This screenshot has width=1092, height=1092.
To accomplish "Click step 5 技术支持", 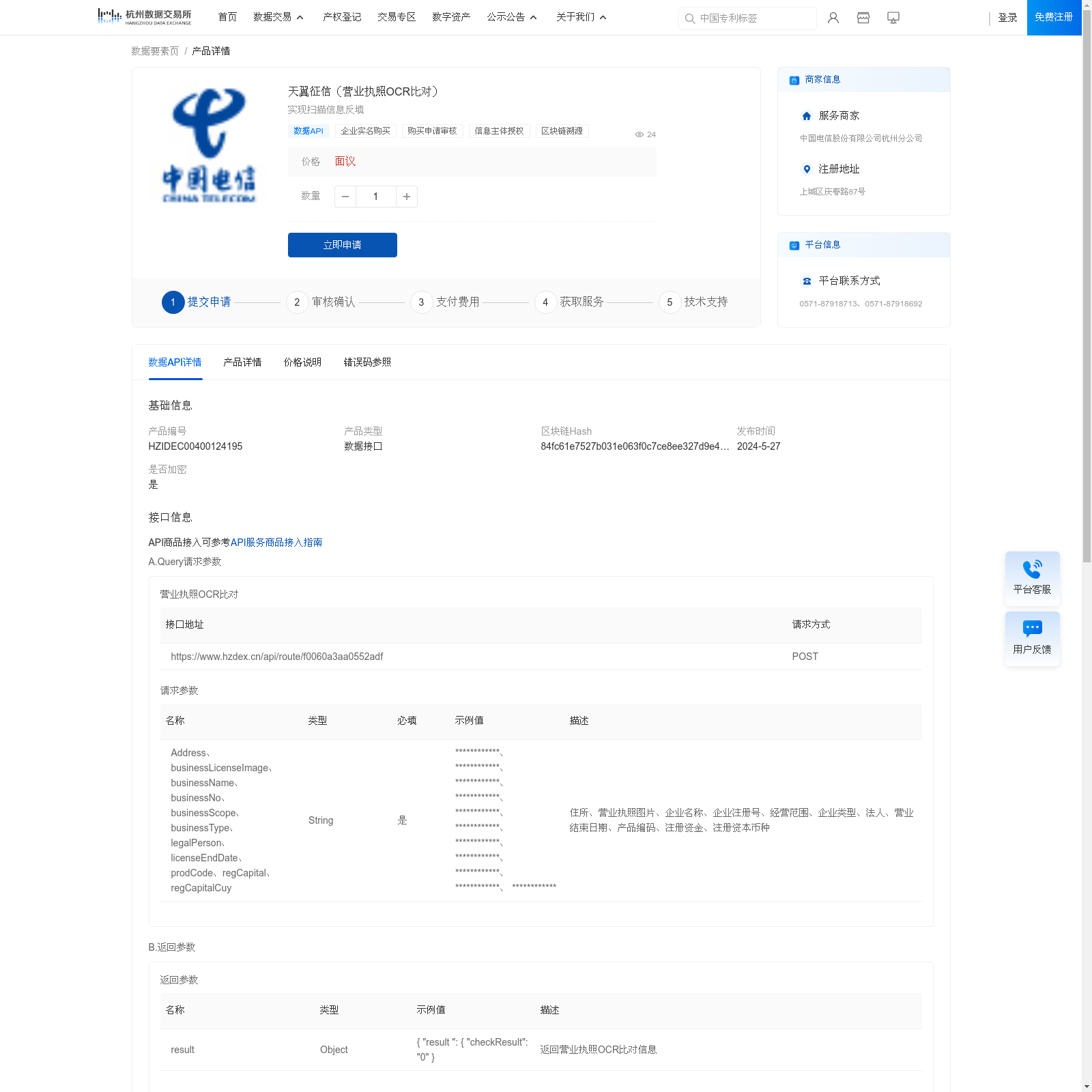I will coord(693,302).
